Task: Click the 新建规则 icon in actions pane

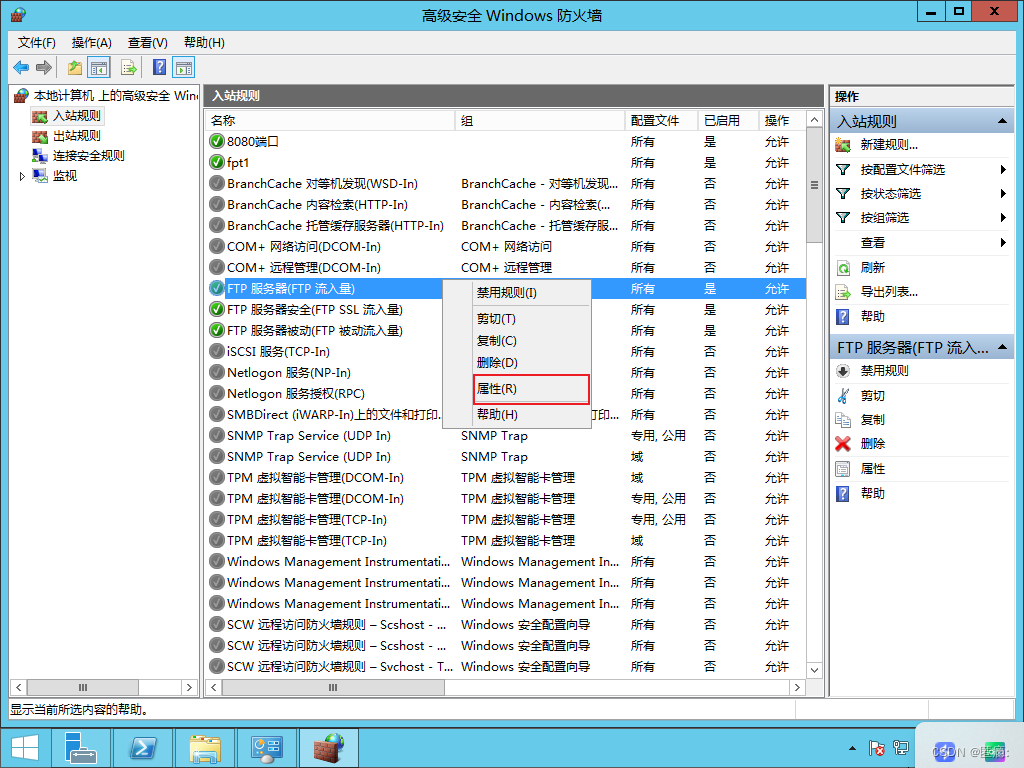Action: [843, 145]
